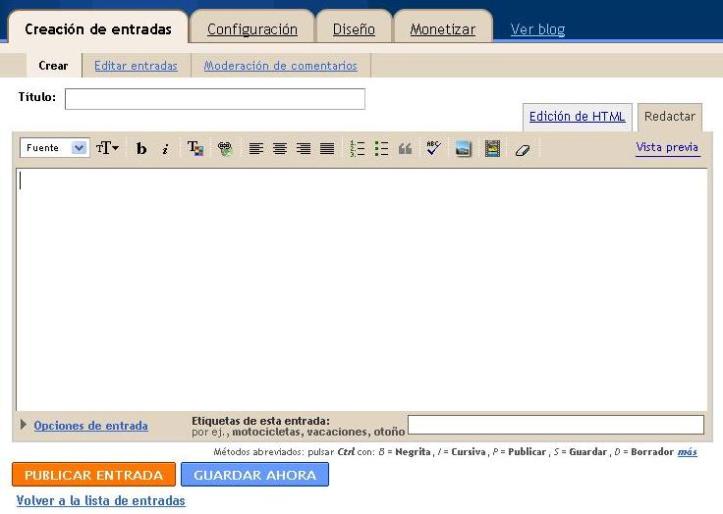The height and width of the screenshot is (514, 723).
Task: Focus the Etiquetas de esta entrada field
Action: [556, 425]
